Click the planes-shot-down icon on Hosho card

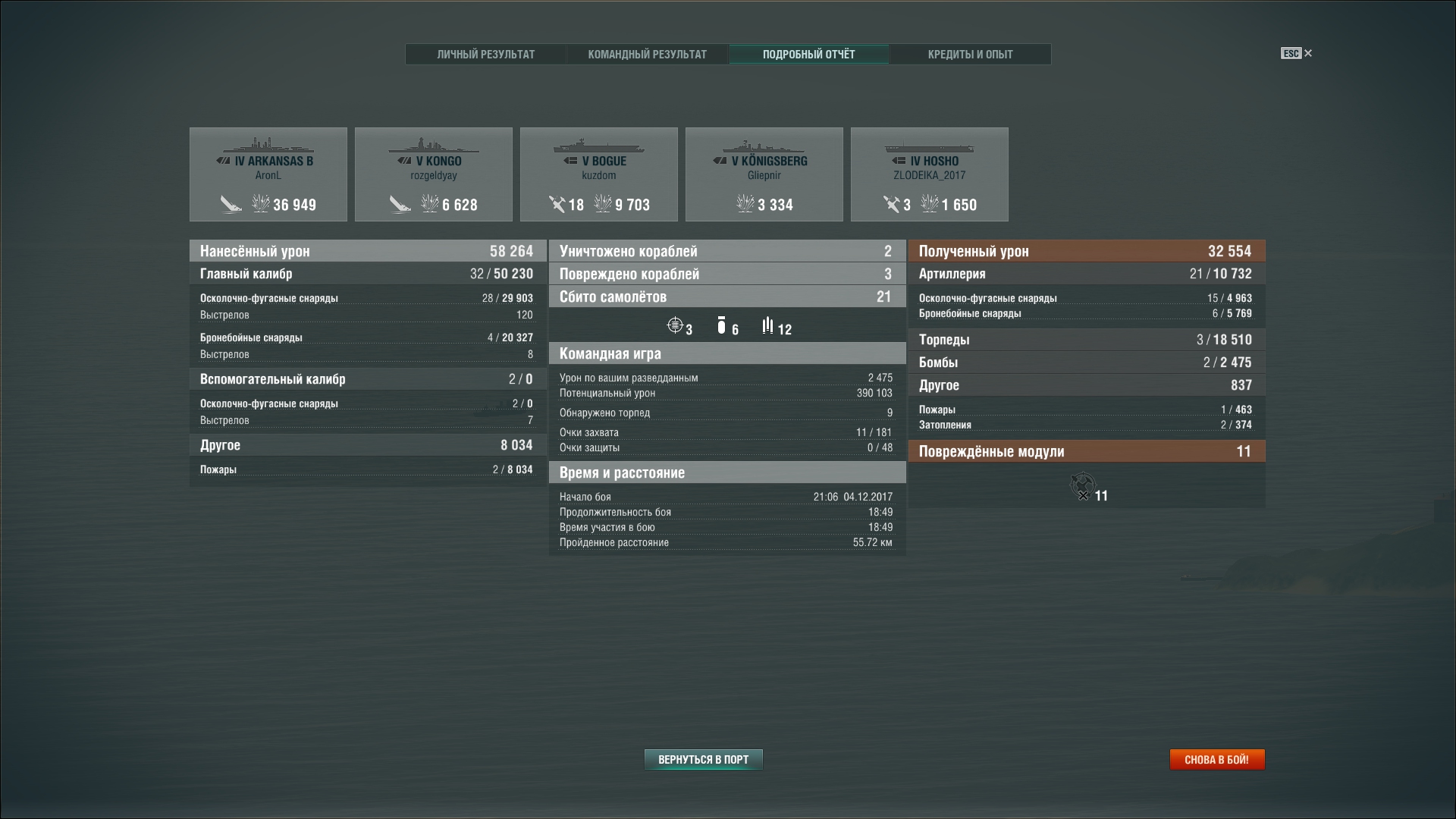[891, 204]
